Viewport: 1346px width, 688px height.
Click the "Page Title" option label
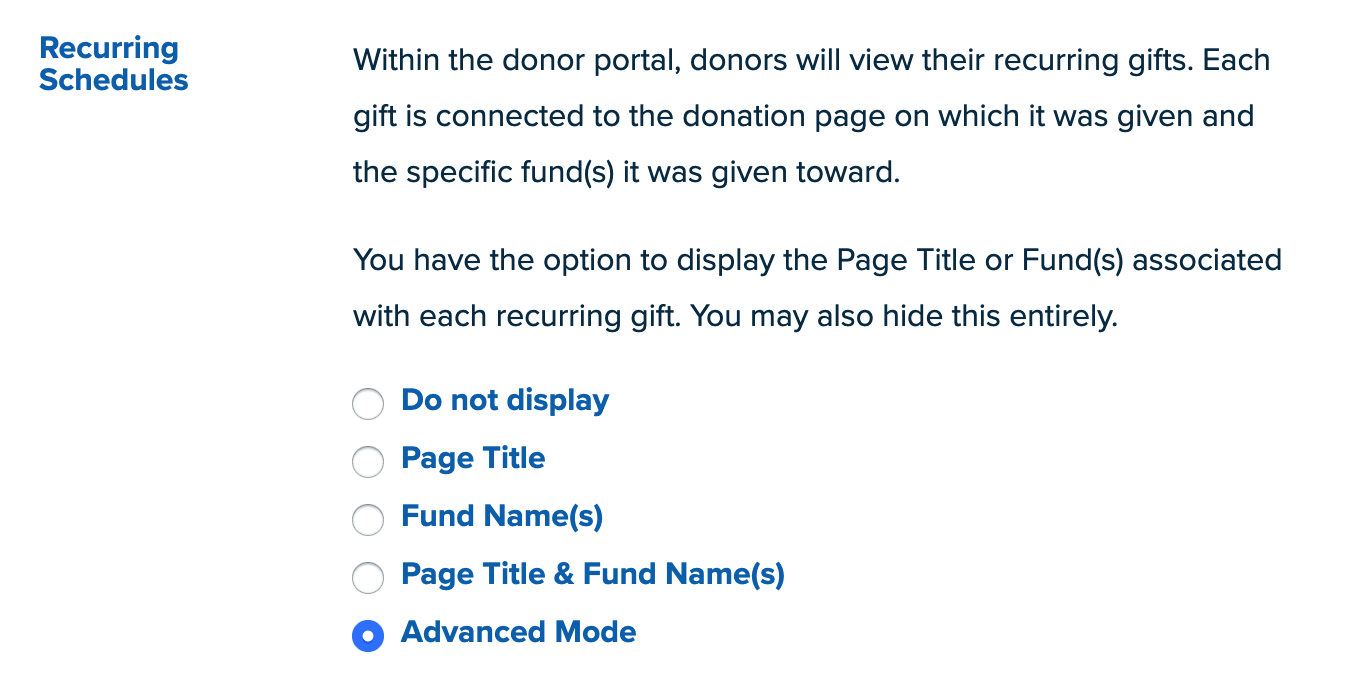pyautogui.click(x=473, y=458)
